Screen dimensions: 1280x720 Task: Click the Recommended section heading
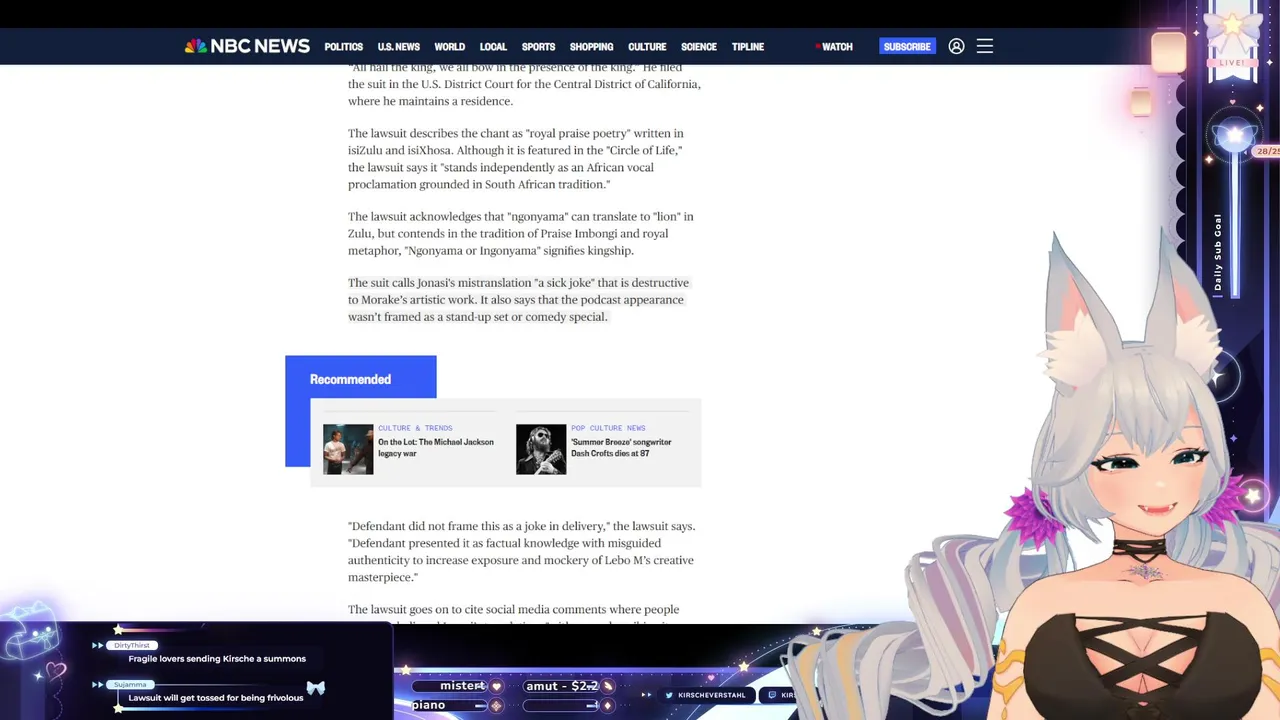coord(350,379)
